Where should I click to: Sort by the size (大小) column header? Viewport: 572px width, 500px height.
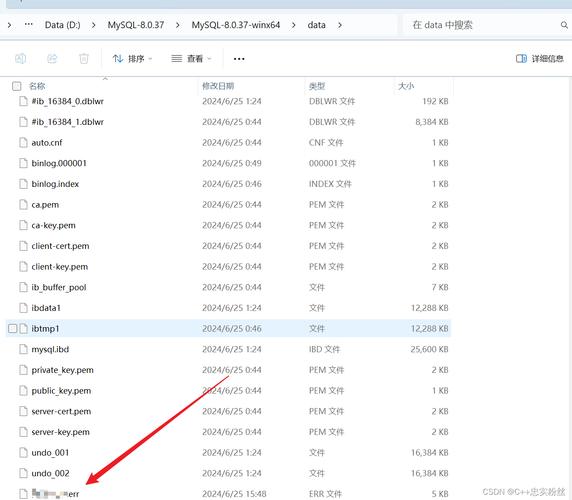(406, 86)
